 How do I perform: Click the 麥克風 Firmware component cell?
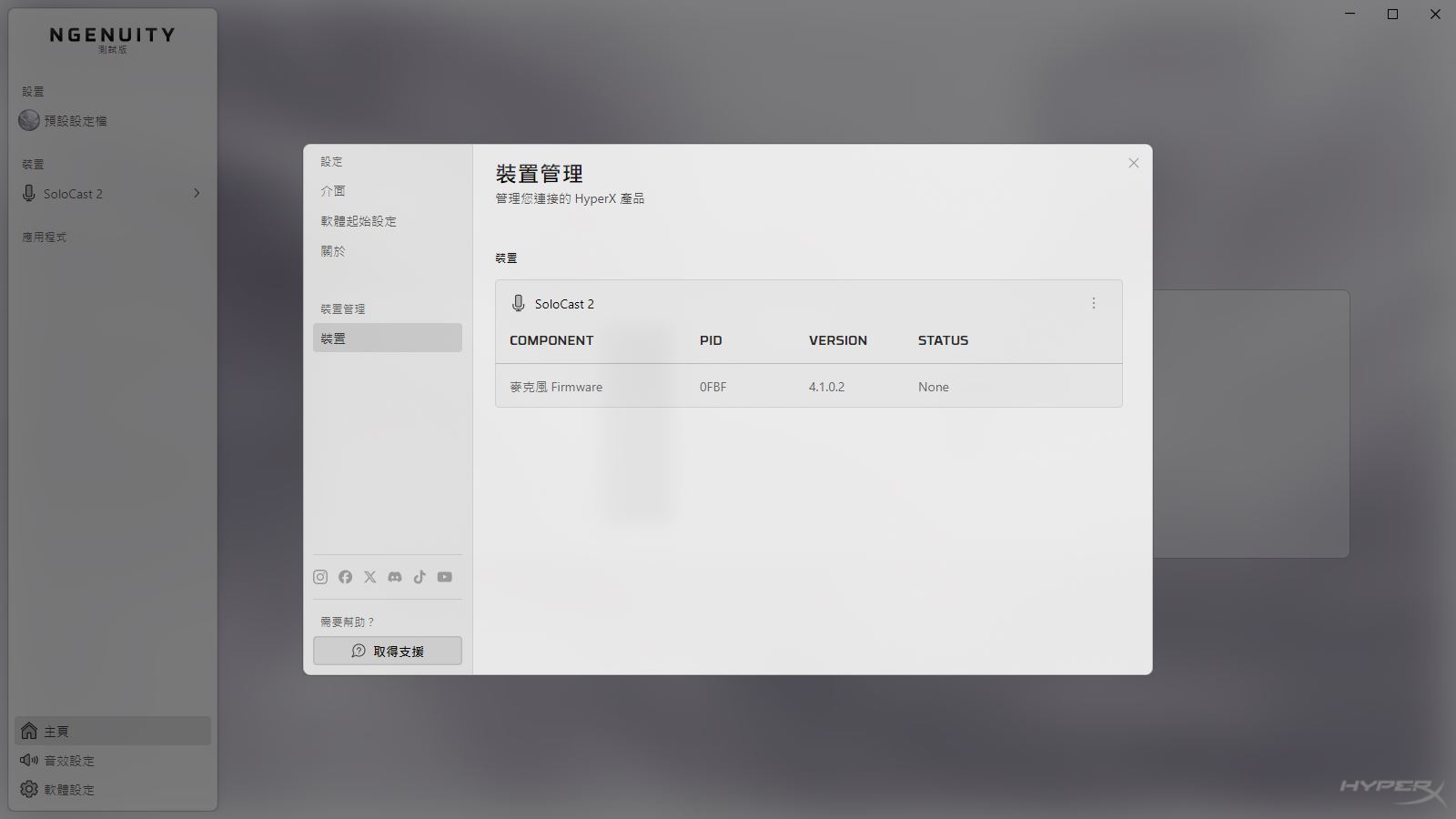(x=556, y=387)
